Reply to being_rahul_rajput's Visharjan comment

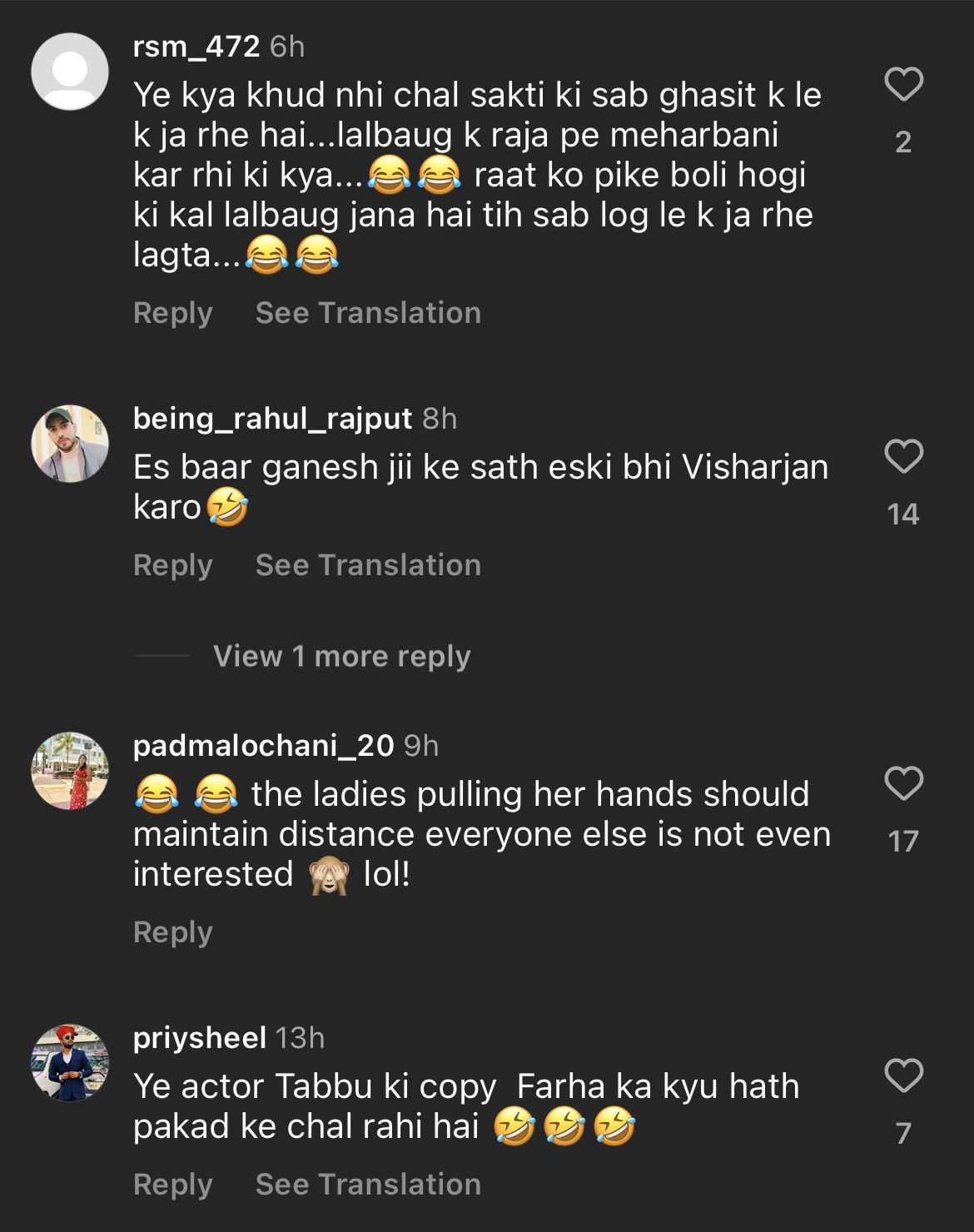pyautogui.click(x=173, y=565)
